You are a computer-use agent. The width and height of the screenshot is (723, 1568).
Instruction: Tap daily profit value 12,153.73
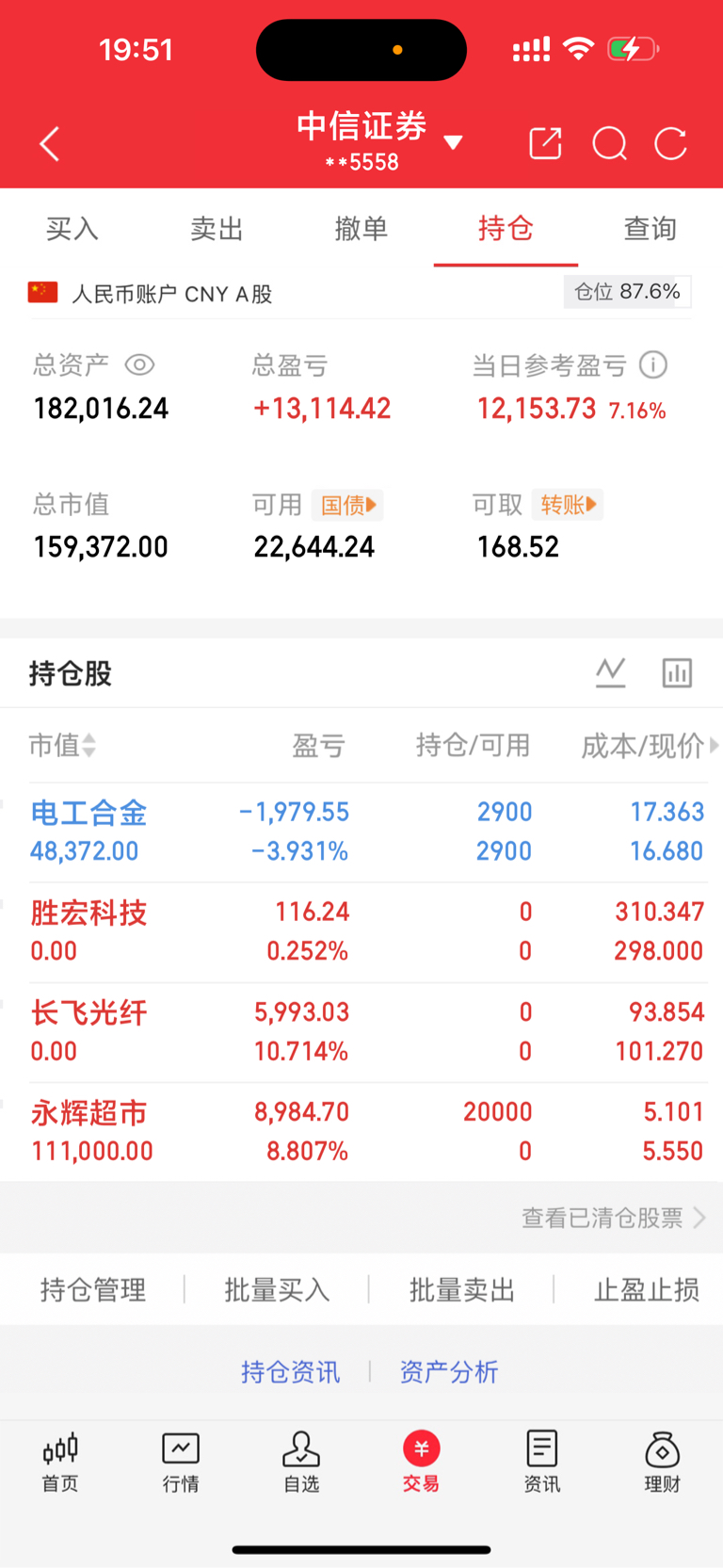(537, 409)
